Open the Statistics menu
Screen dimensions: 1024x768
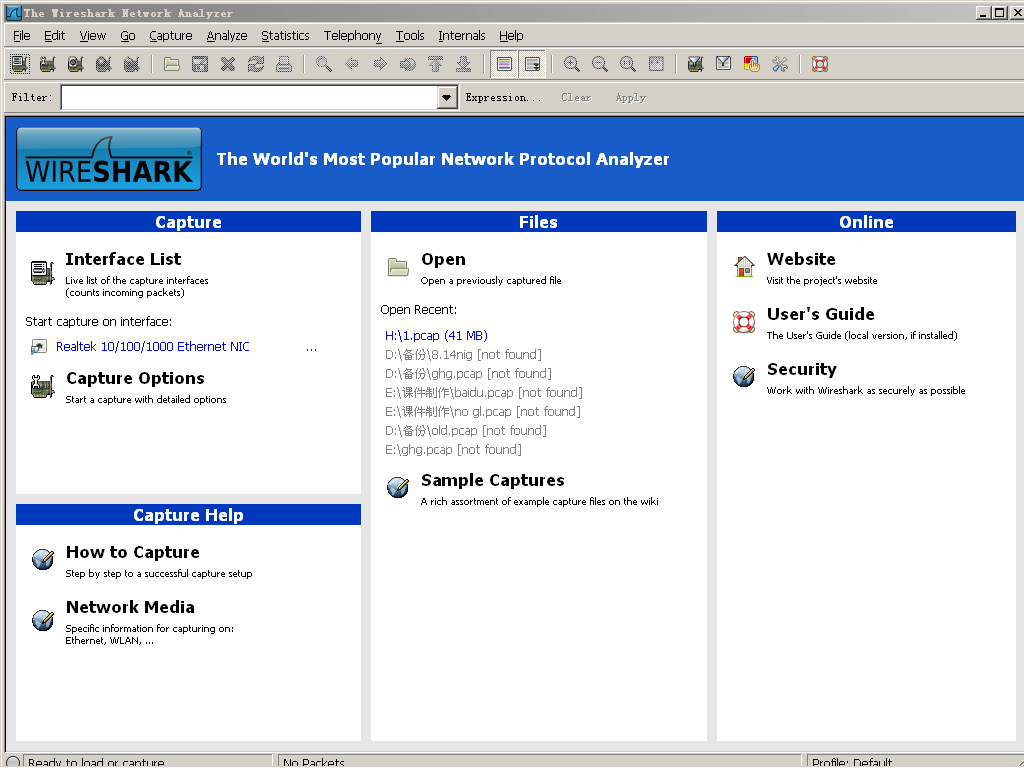[x=285, y=36]
